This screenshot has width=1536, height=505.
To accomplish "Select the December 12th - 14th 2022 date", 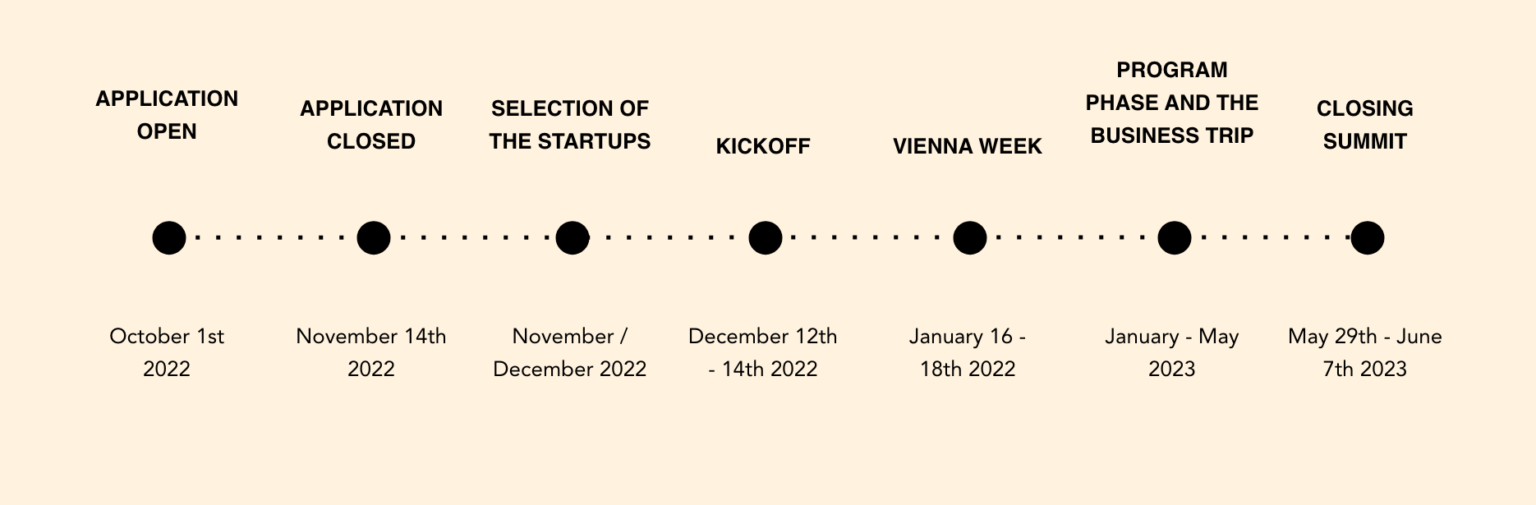I will point(763,352).
